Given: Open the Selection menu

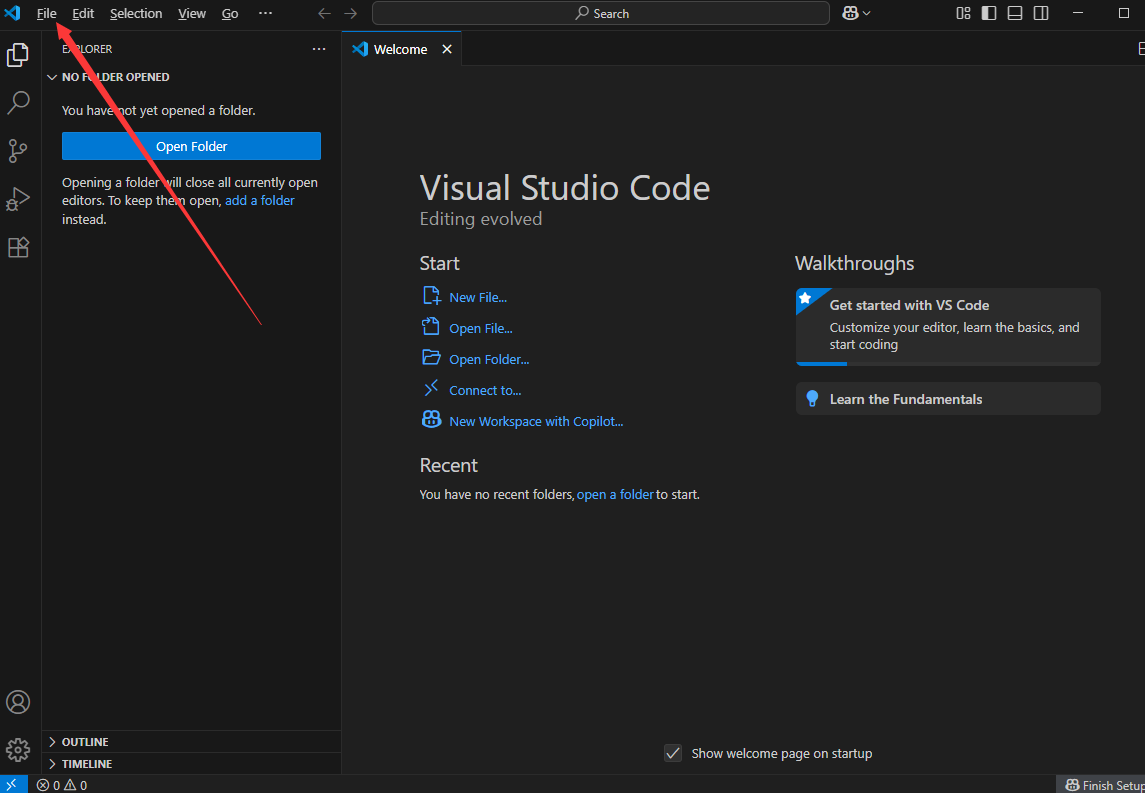Looking at the screenshot, I should (x=137, y=13).
